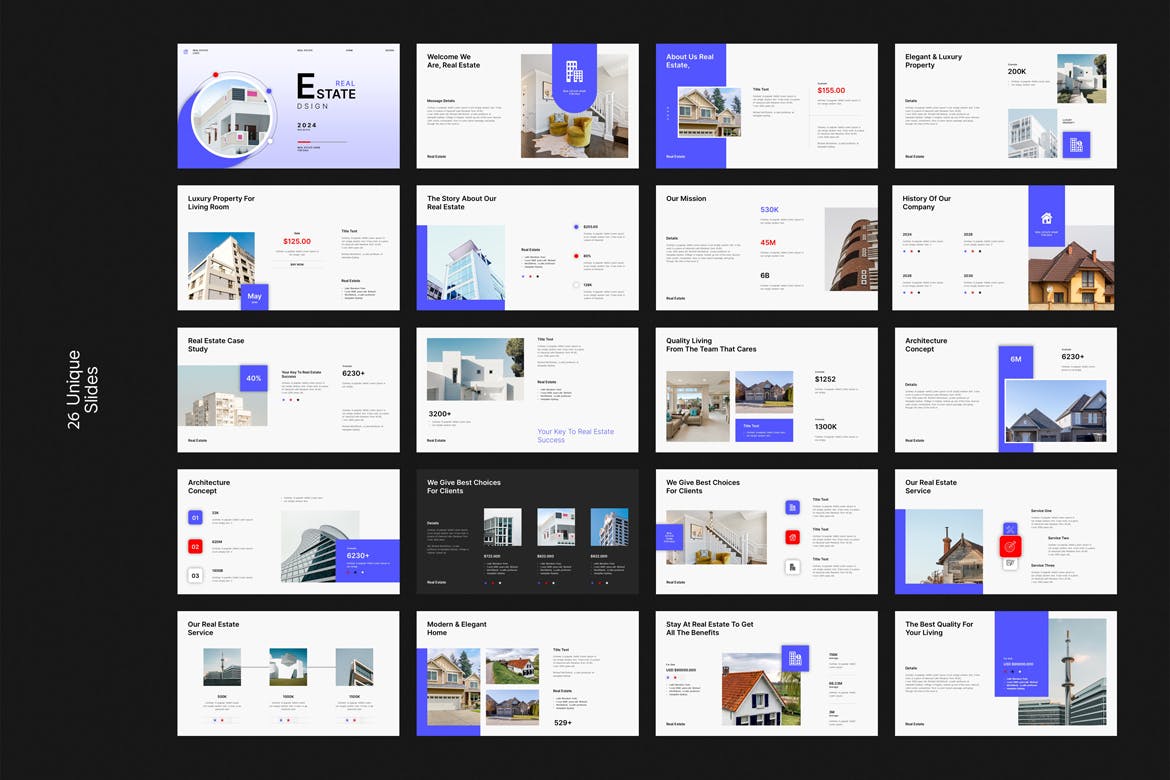This screenshot has width=1170, height=780.
Task: Select the blue 01 number badge
Action: tap(196, 517)
